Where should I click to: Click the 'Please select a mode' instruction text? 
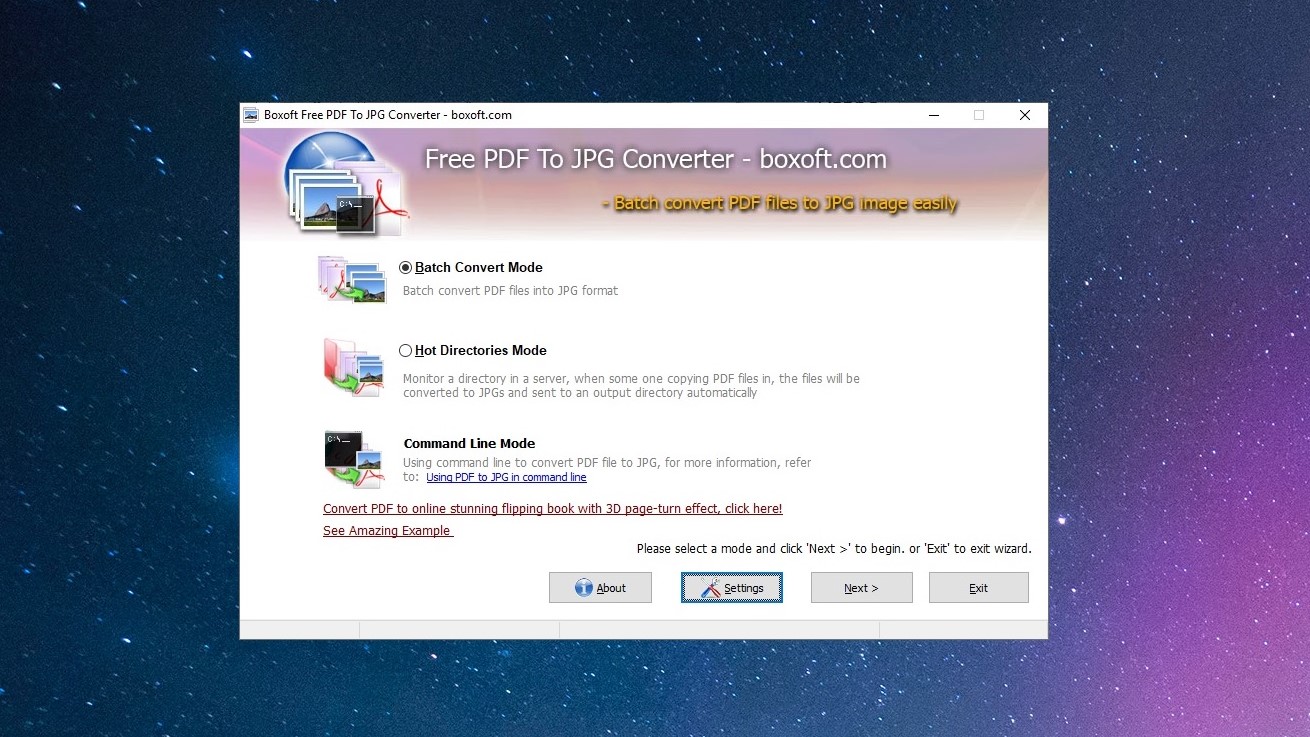834,549
